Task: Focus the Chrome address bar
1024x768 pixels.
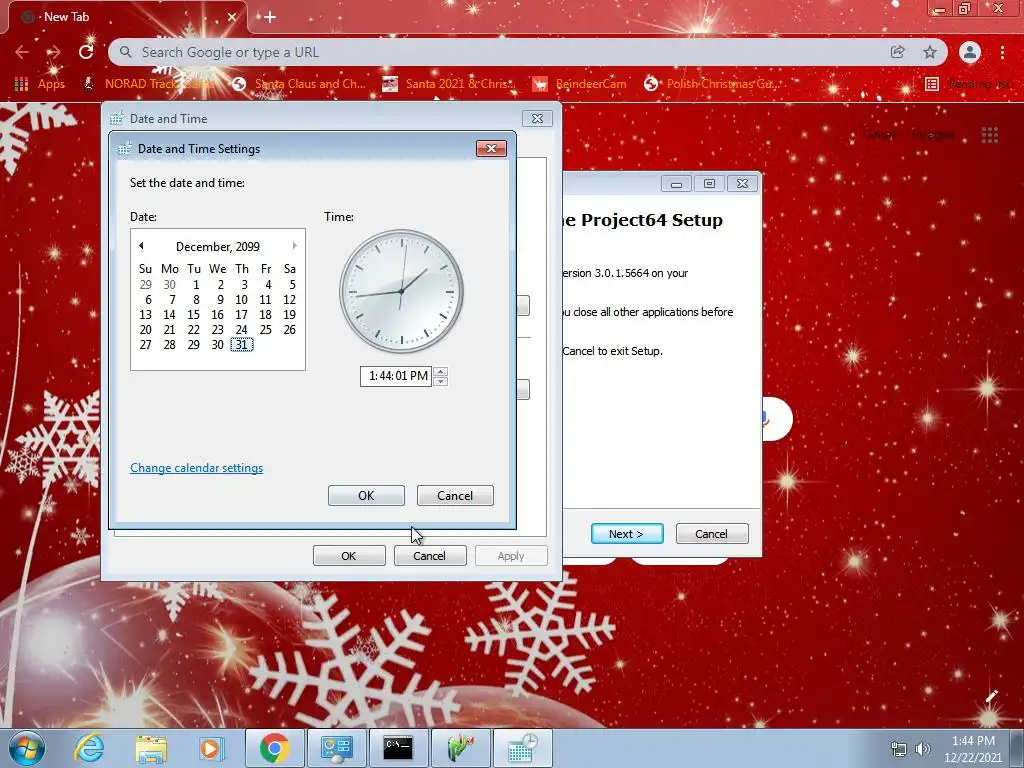Action: (x=503, y=52)
